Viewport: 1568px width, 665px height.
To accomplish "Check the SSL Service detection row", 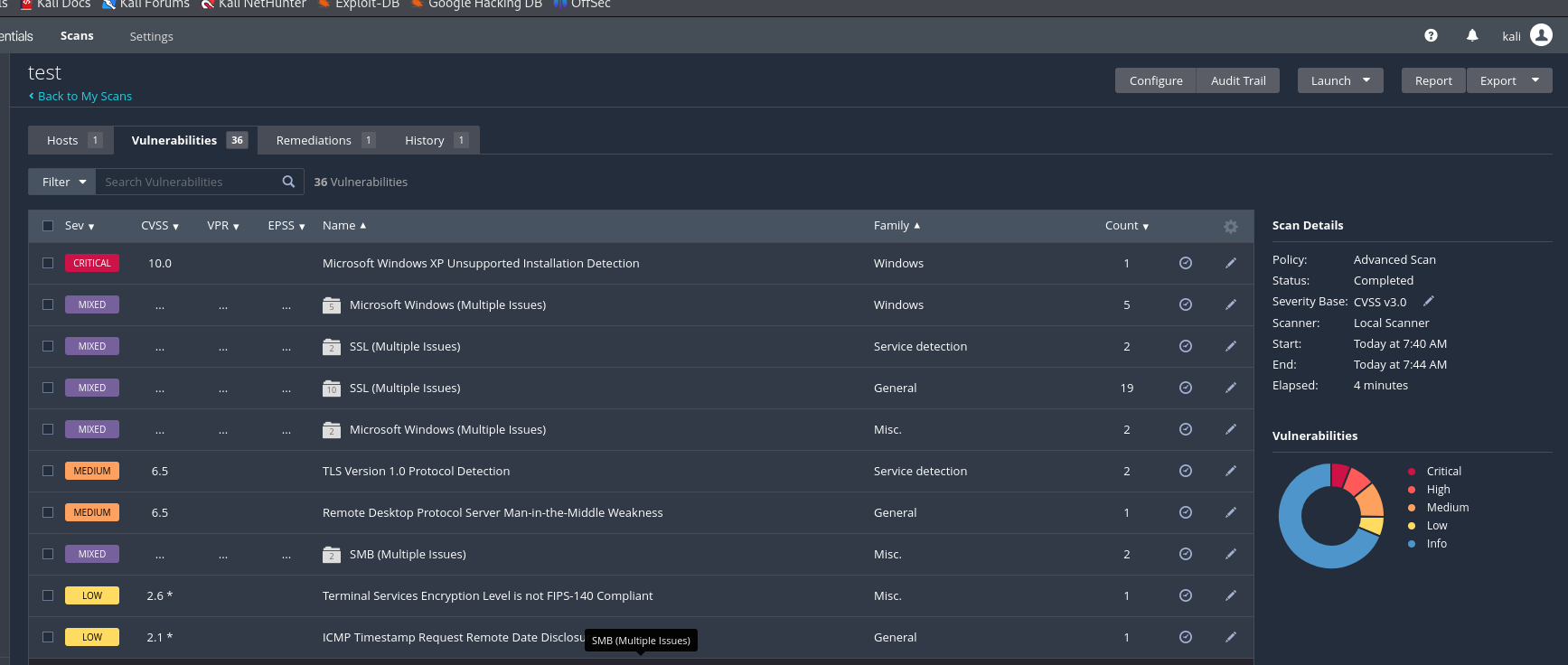I will tap(48, 346).
